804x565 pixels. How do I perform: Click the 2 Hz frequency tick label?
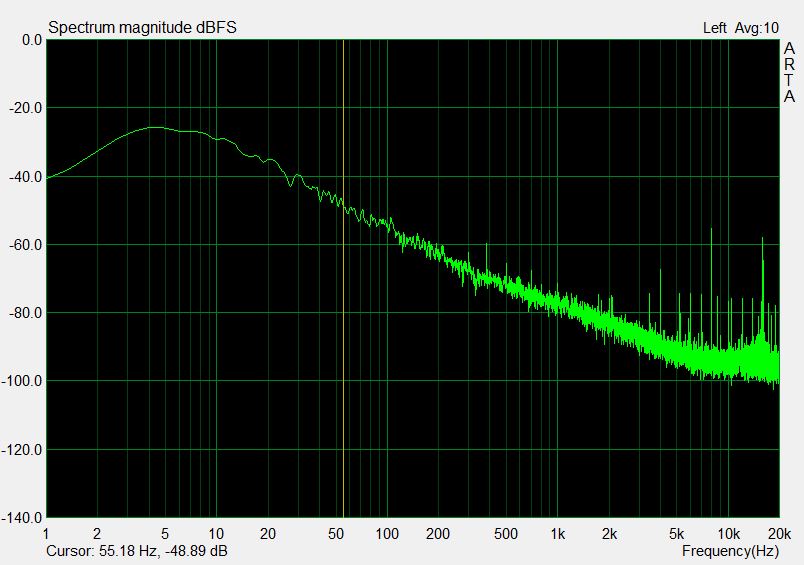pos(97,534)
